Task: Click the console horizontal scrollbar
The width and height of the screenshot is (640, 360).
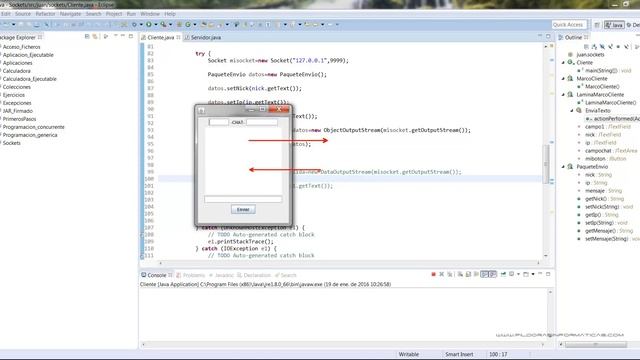Action: 343,344
